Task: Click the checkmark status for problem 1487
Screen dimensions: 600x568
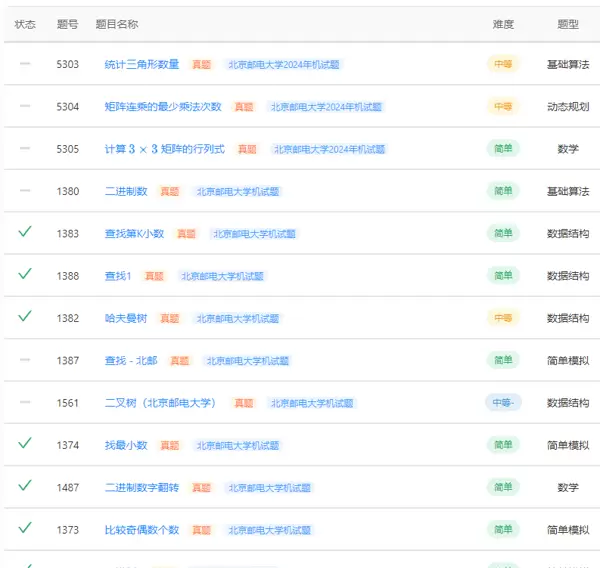Action: point(25,485)
